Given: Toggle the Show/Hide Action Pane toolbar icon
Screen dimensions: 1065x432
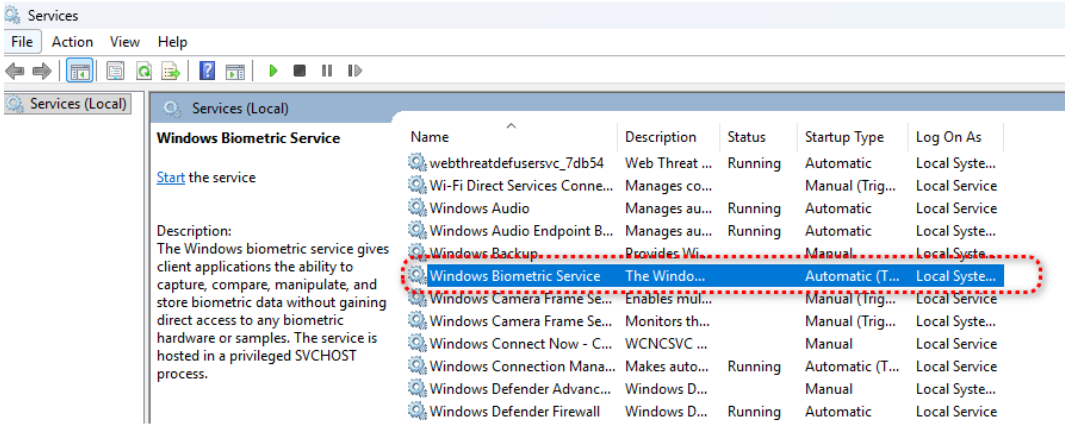Looking at the screenshot, I should click(x=235, y=71).
